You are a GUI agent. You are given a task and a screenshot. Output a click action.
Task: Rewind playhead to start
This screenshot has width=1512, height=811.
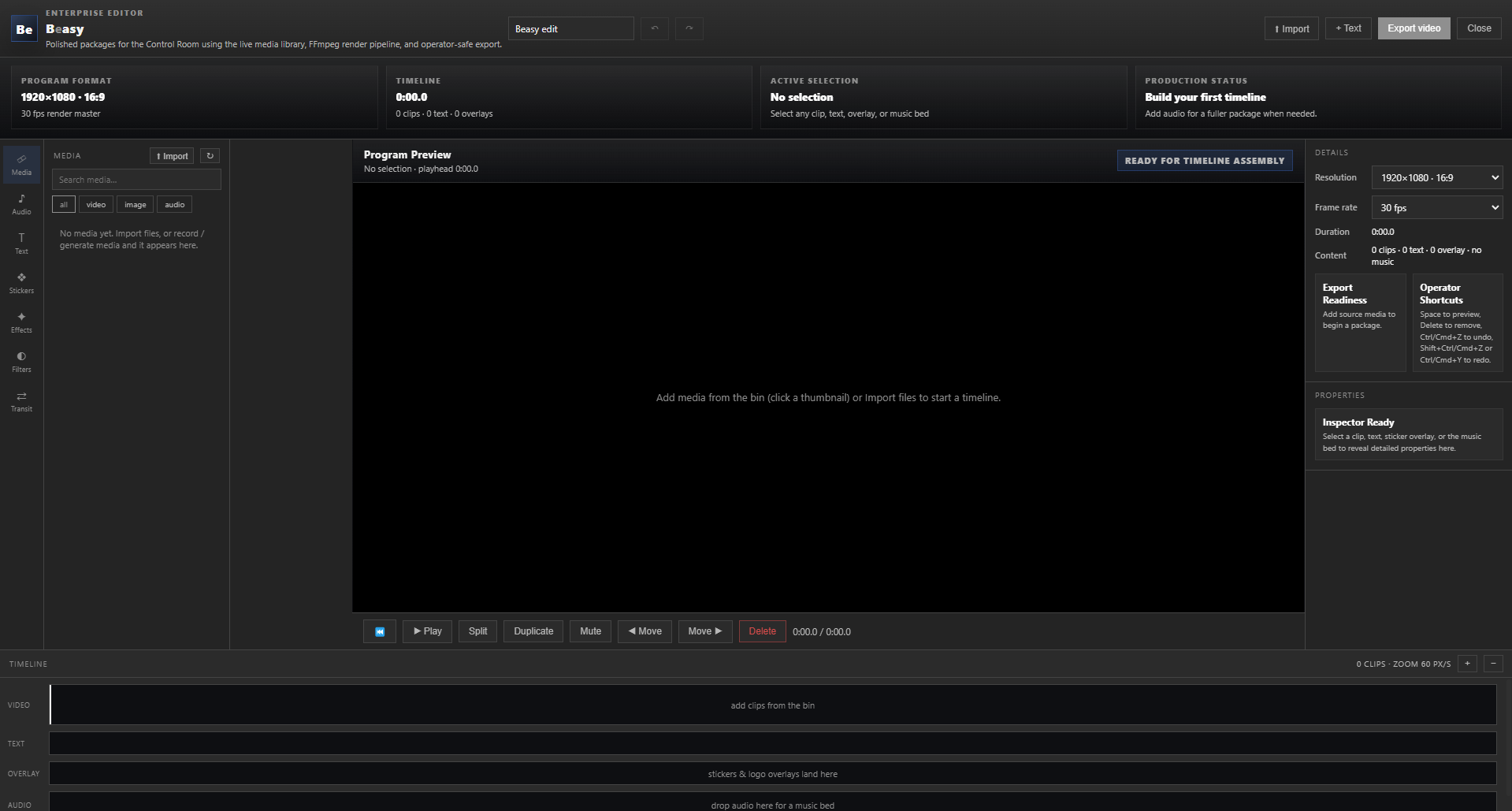pyautogui.click(x=380, y=631)
